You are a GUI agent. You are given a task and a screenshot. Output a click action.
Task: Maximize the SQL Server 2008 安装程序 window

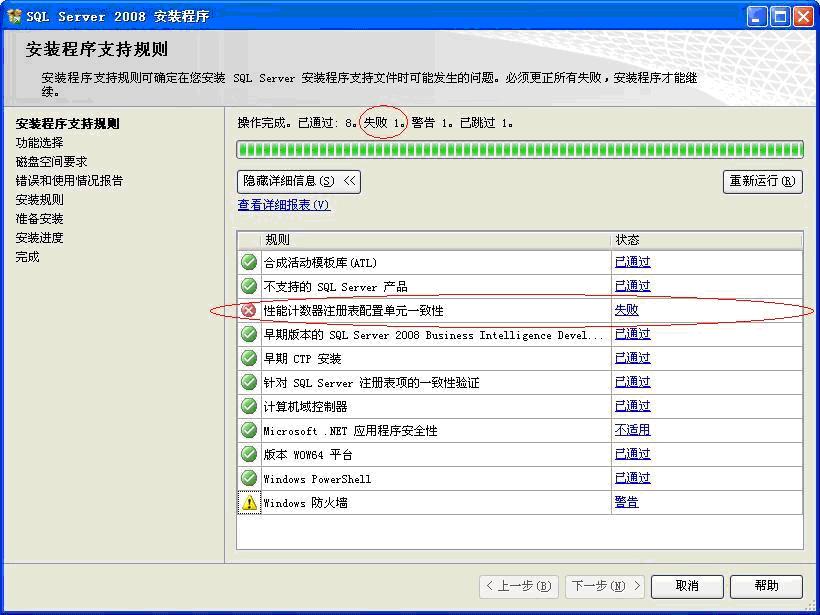click(x=780, y=16)
